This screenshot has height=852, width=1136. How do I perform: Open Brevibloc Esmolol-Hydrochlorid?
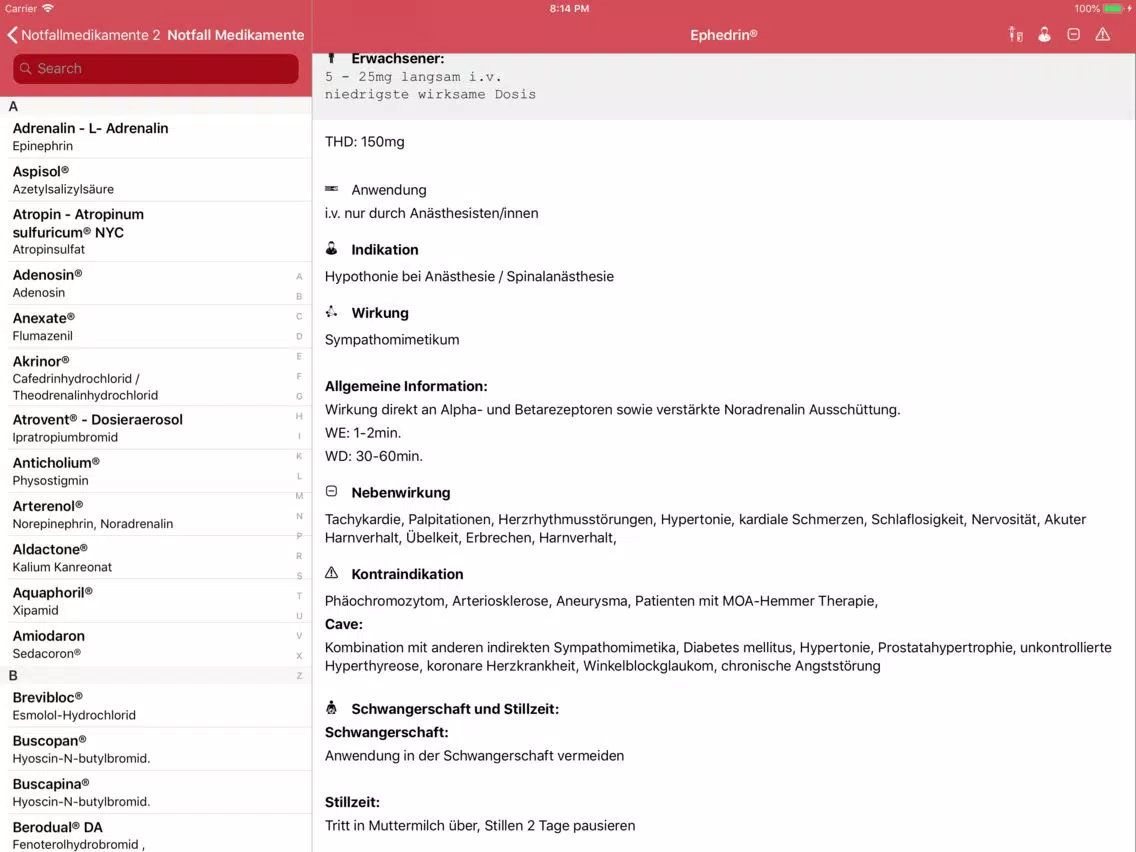click(156, 706)
